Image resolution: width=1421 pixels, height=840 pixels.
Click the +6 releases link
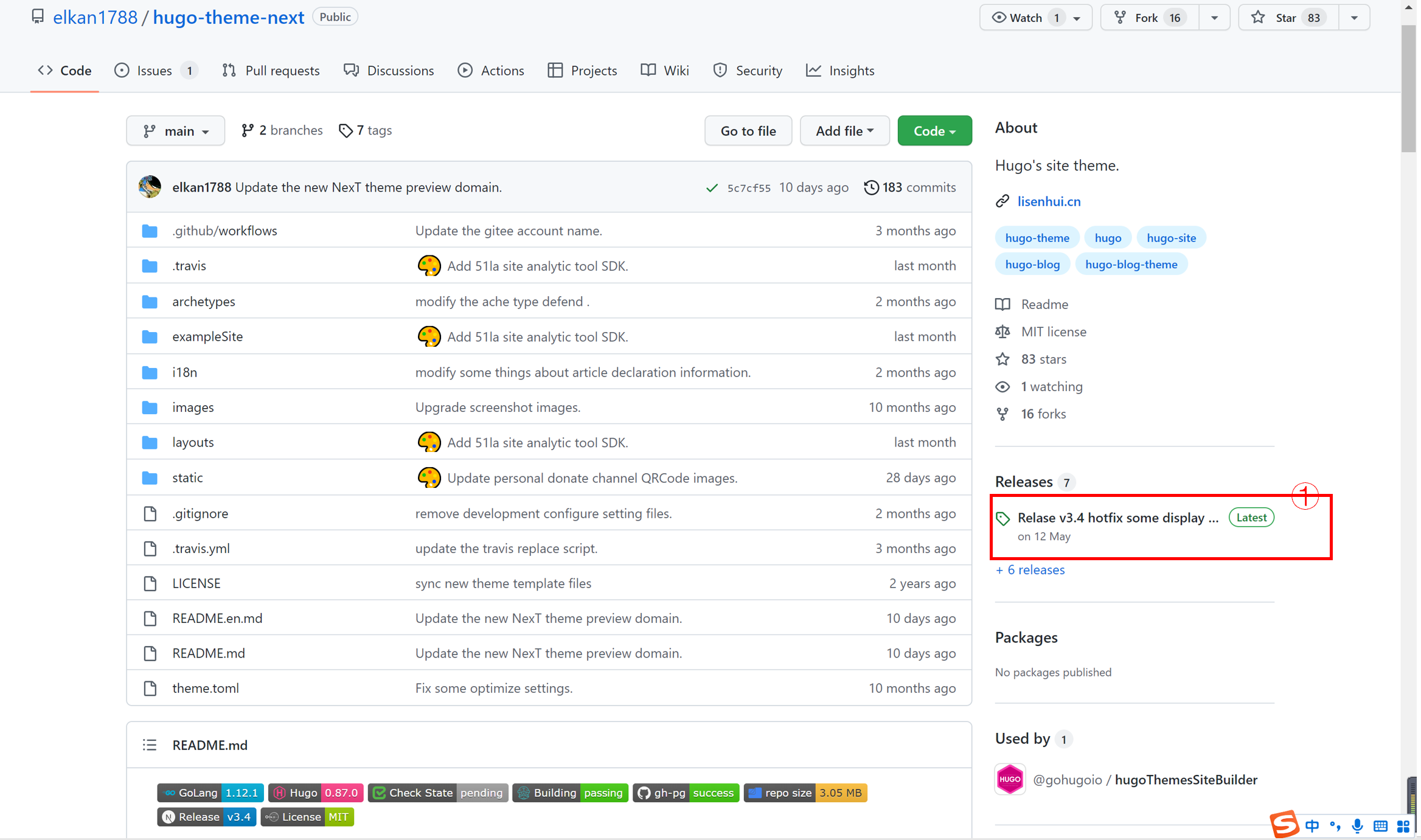pyautogui.click(x=1029, y=569)
